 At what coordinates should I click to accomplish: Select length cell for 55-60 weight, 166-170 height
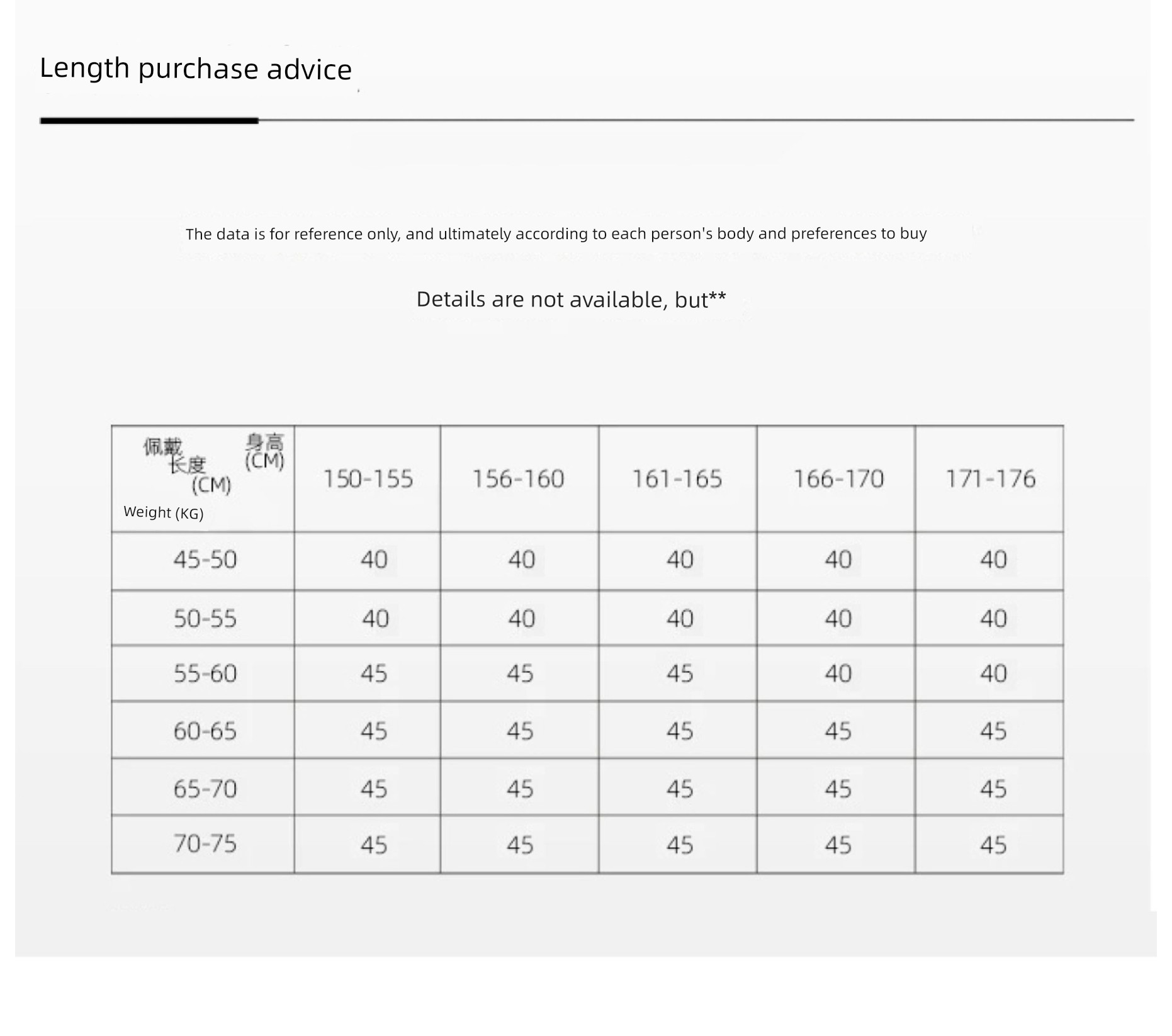(838, 674)
